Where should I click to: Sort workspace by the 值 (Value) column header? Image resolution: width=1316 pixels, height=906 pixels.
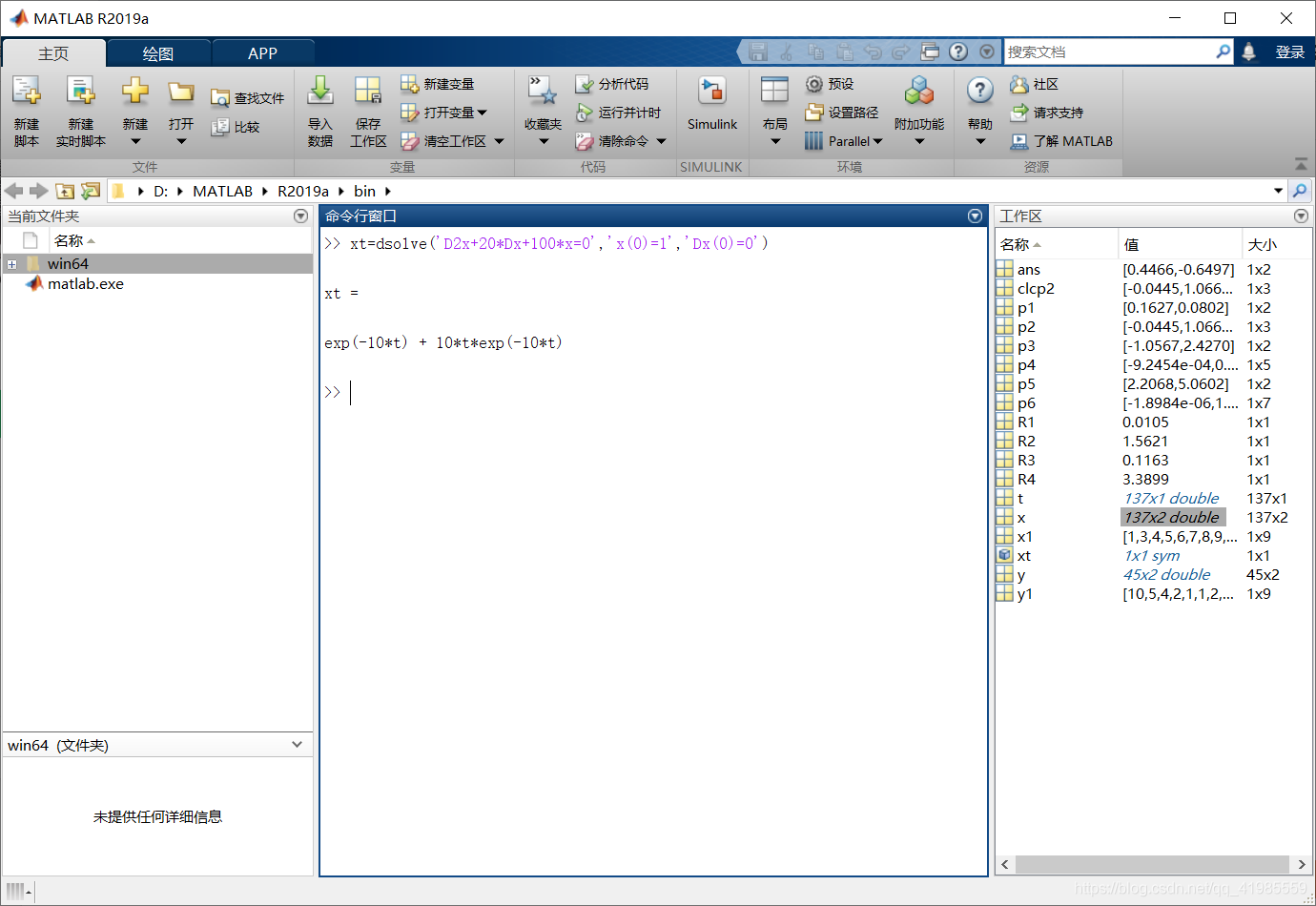point(1180,244)
